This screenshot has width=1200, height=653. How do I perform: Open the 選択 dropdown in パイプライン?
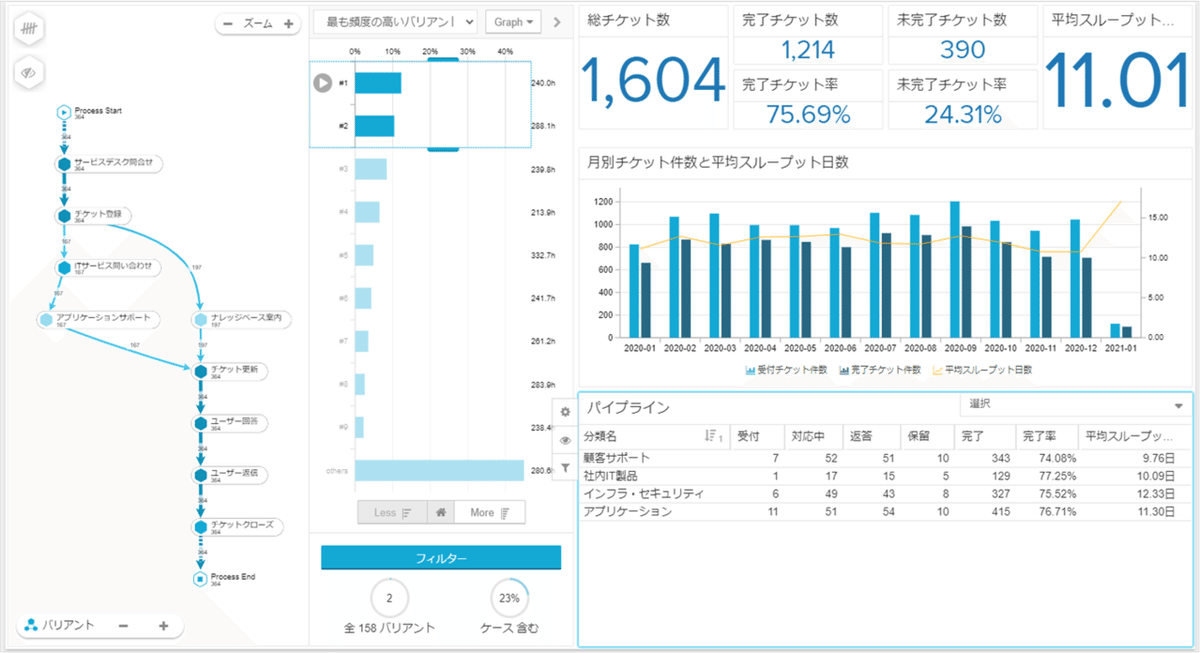pyautogui.click(x=1075, y=406)
